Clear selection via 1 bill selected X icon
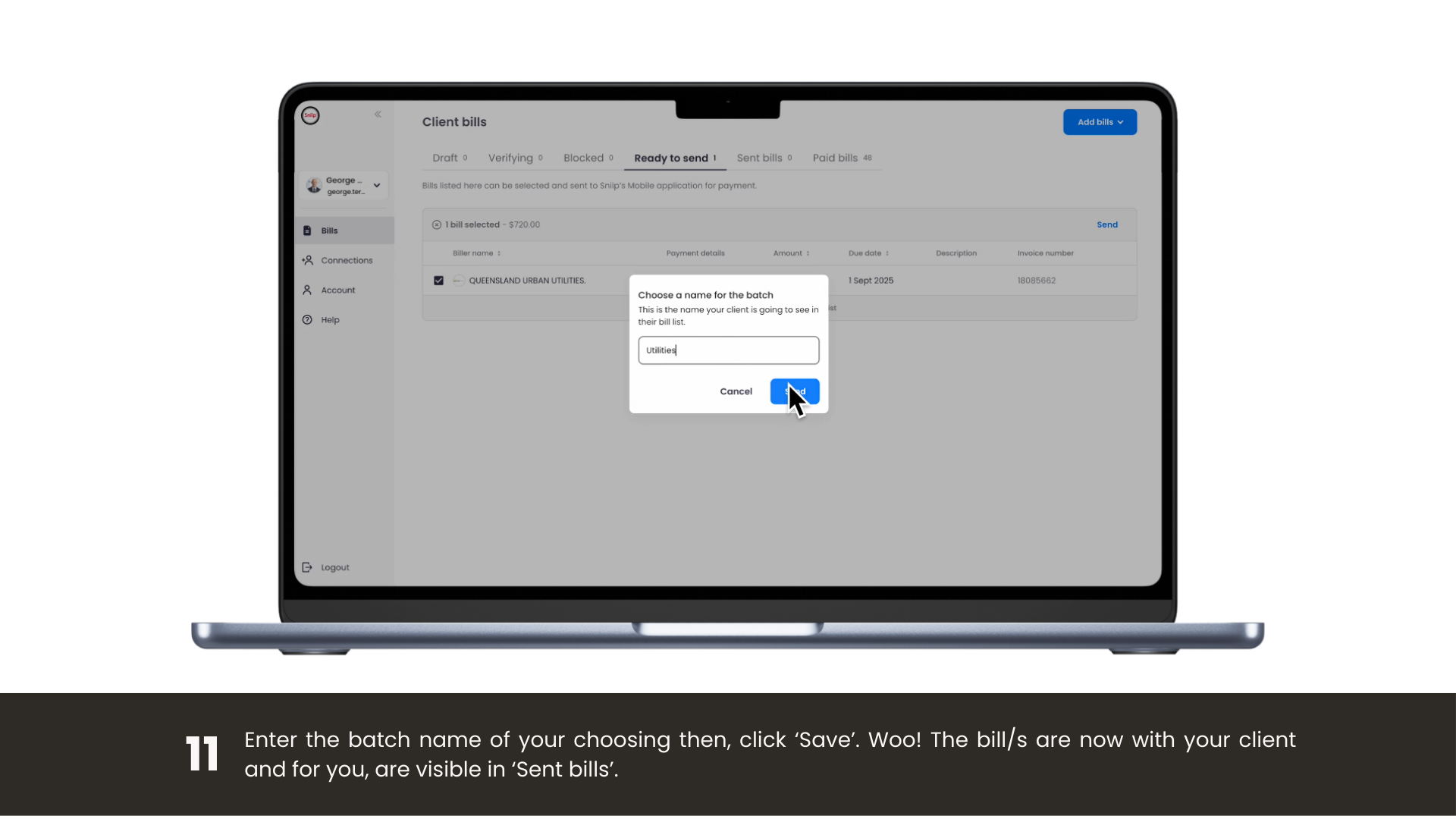 pos(437,224)
